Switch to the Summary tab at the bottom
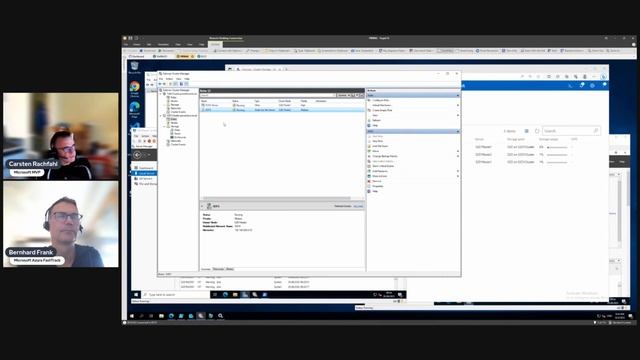640x360 pixels. point(206,269)
